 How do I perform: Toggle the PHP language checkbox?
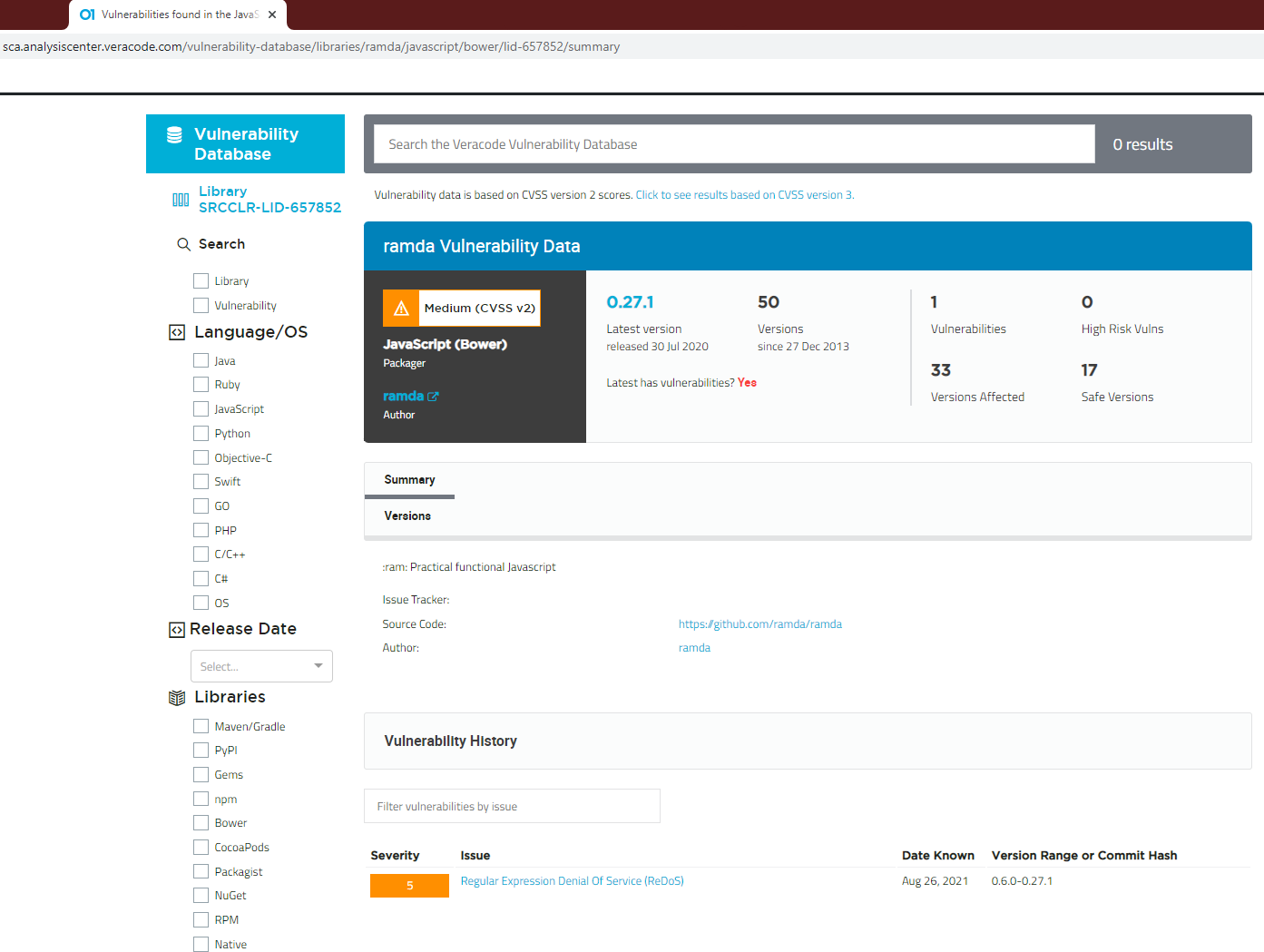(201, 530)
